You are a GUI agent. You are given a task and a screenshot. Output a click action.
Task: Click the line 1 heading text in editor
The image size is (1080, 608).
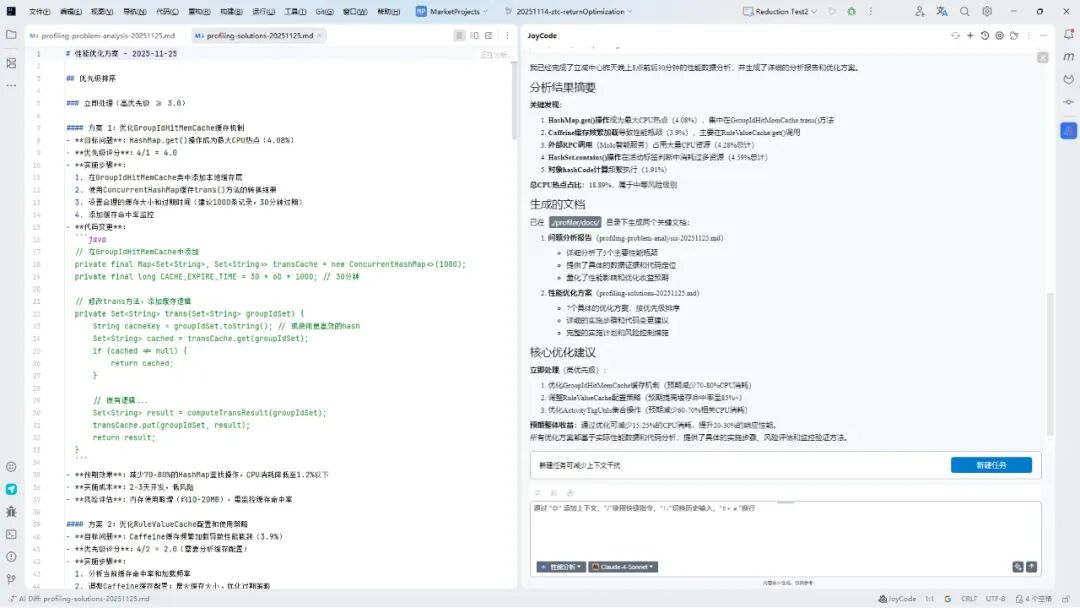pyautogui.click(x=121, y=54)
